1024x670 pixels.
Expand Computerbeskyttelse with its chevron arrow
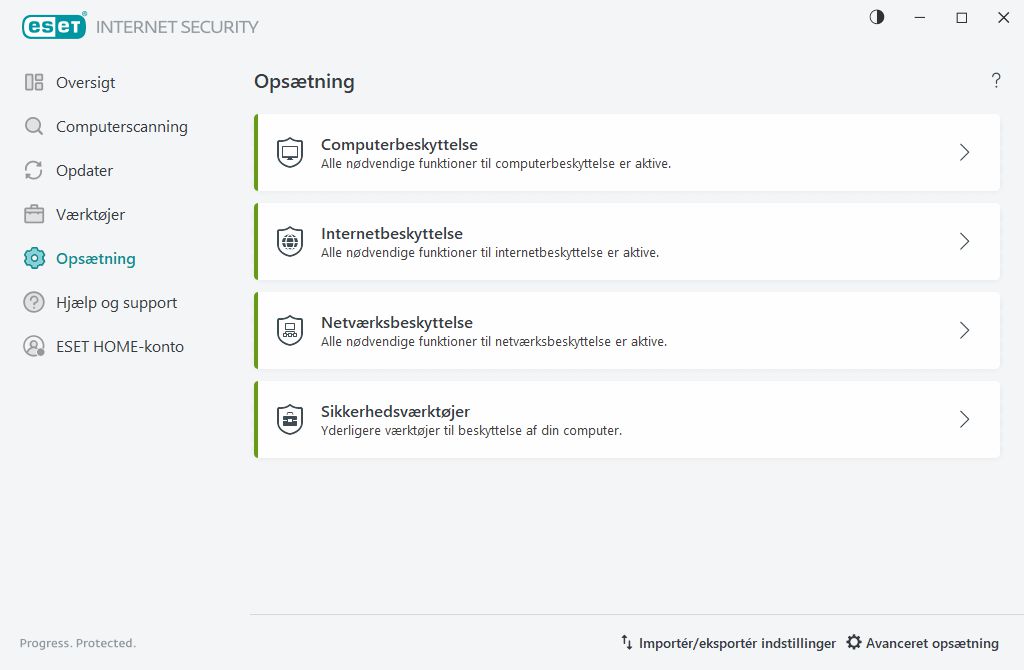click(964, 153)
